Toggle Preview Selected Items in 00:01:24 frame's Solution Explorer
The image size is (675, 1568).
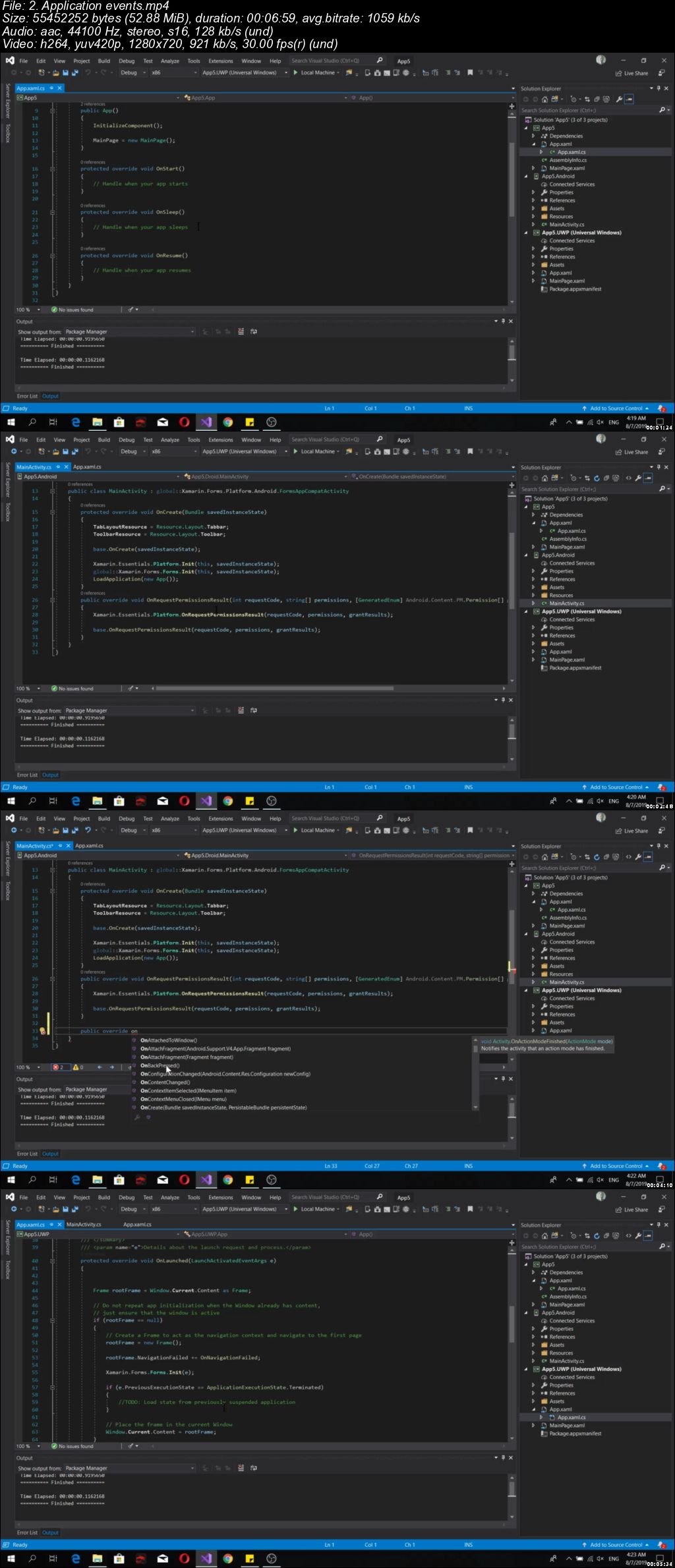pyautogui.click(x=629, y=99)
